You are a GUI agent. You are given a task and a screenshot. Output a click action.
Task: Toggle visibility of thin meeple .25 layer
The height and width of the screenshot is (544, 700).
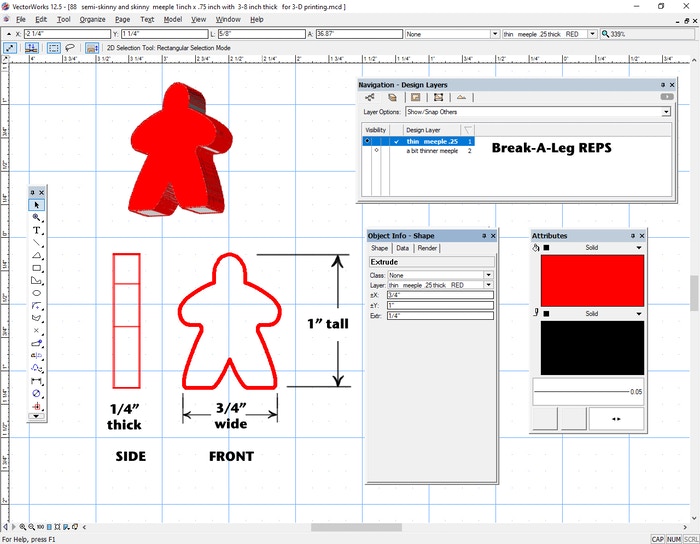click(367, 141)
